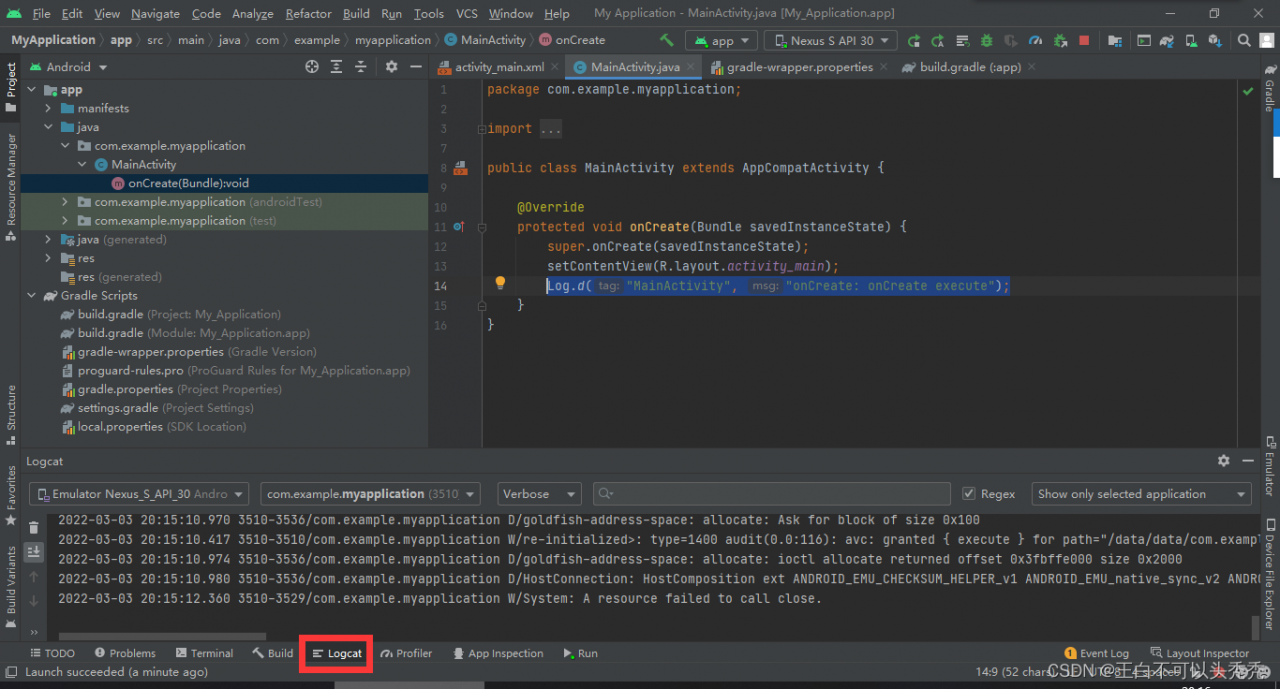Screen dimensions: 1280x689
Task: Click Select Opened File target icon
Action: point(312,67)
